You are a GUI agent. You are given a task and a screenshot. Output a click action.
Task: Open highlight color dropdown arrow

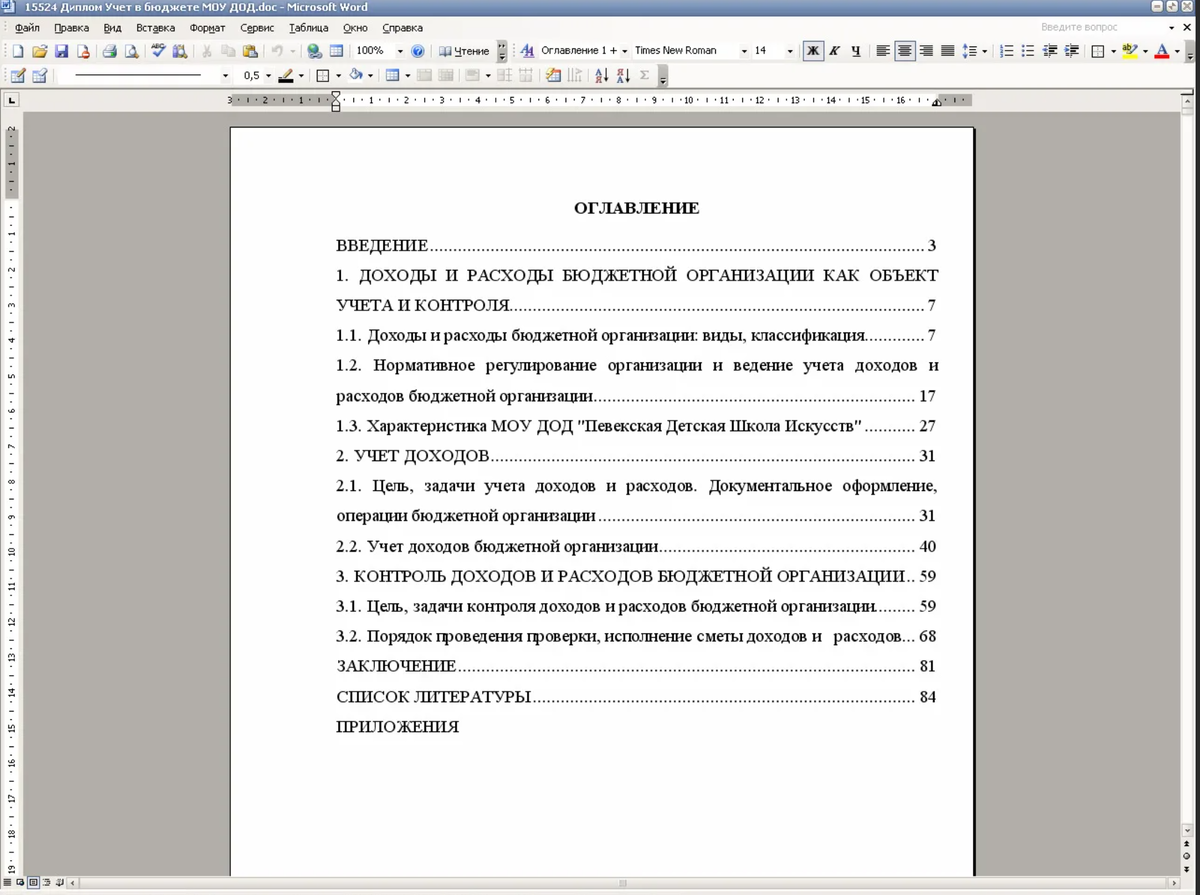coord(1145,51)
